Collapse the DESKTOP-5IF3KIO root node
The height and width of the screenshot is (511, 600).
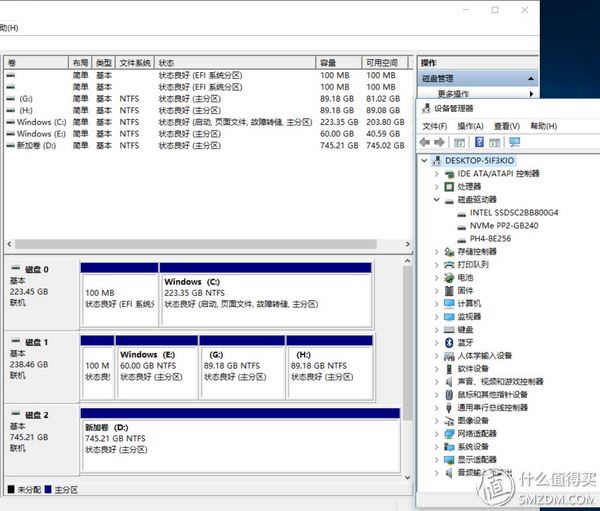click(424, 160)
